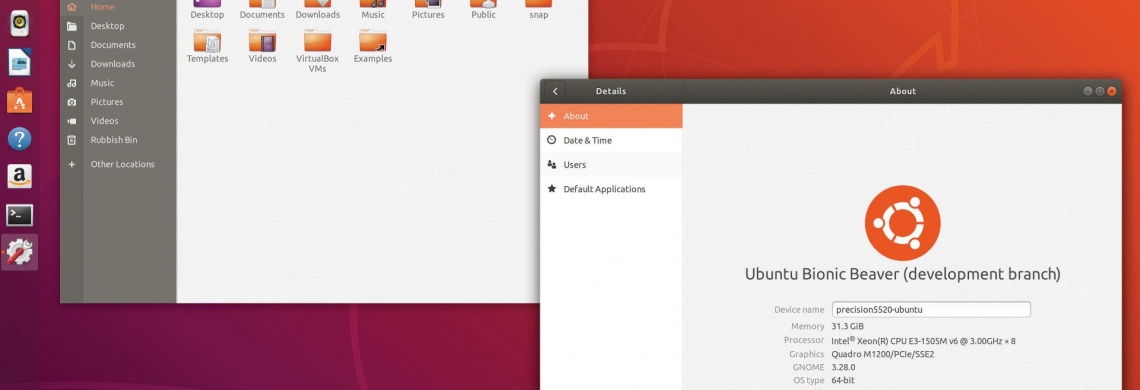The image size is (1140, 390).
Task: Click the GNOME version 3.28.0
Action: [843, 367]
